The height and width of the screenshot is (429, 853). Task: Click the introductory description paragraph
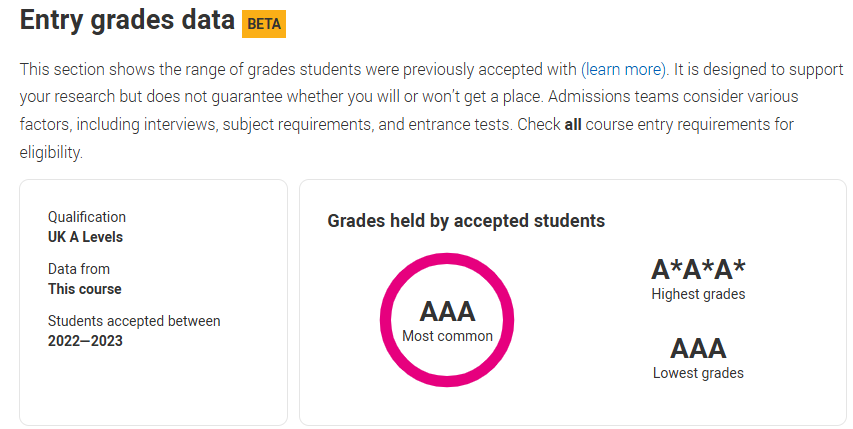[x=431, y=111]
